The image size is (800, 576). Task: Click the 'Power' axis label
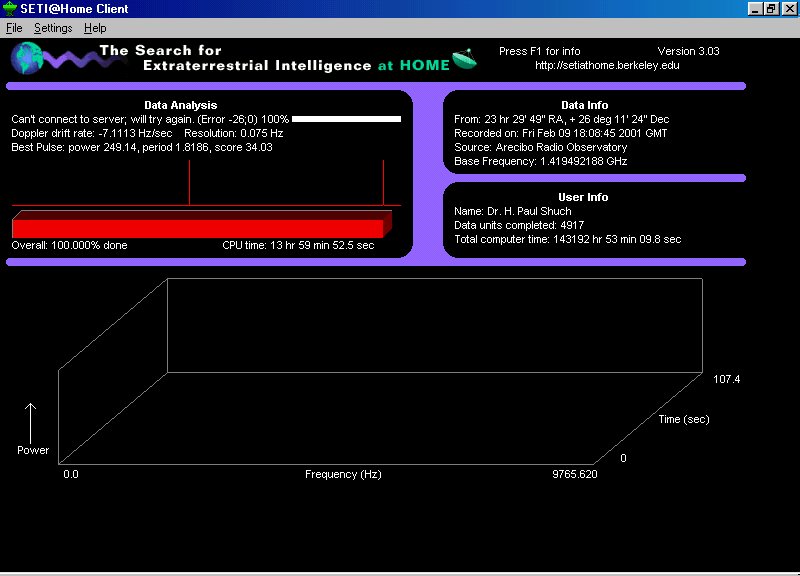pyautogui.click(x=33, y=450)
